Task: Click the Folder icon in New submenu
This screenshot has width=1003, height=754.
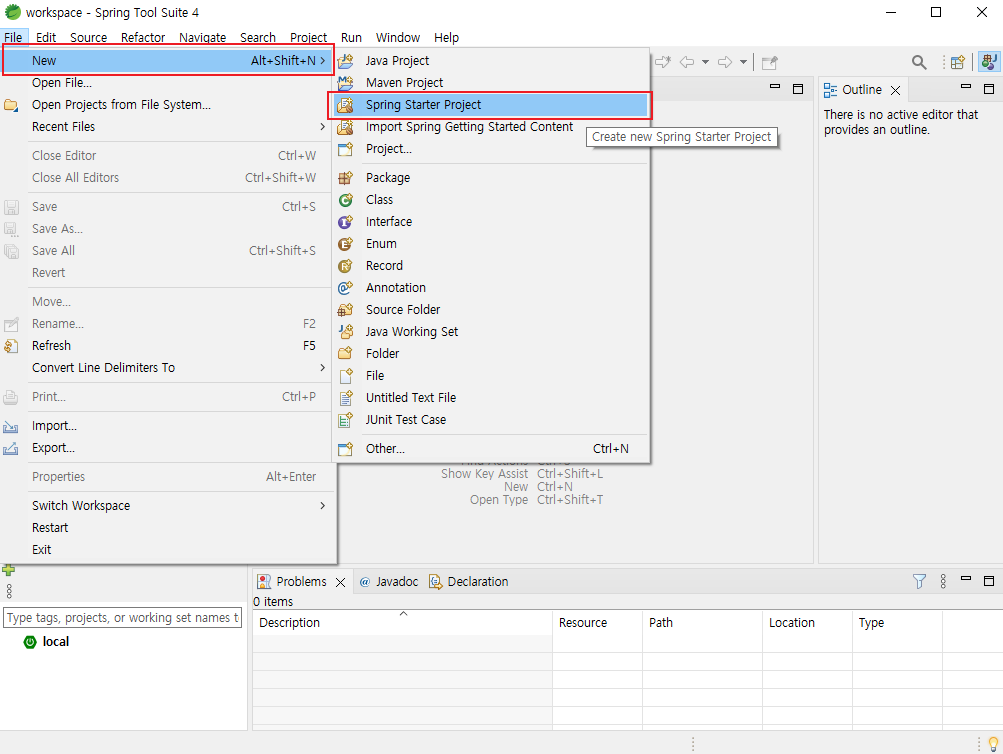Action: pos(345,354)
